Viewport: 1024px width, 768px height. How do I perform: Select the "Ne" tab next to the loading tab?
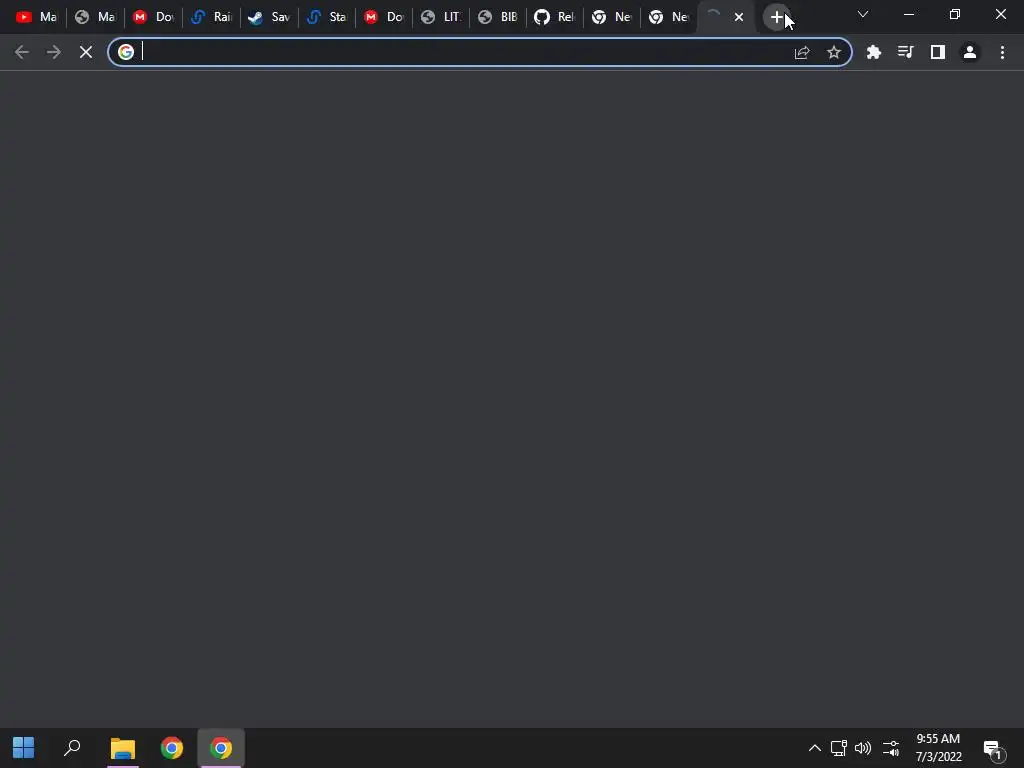[668, 17]
